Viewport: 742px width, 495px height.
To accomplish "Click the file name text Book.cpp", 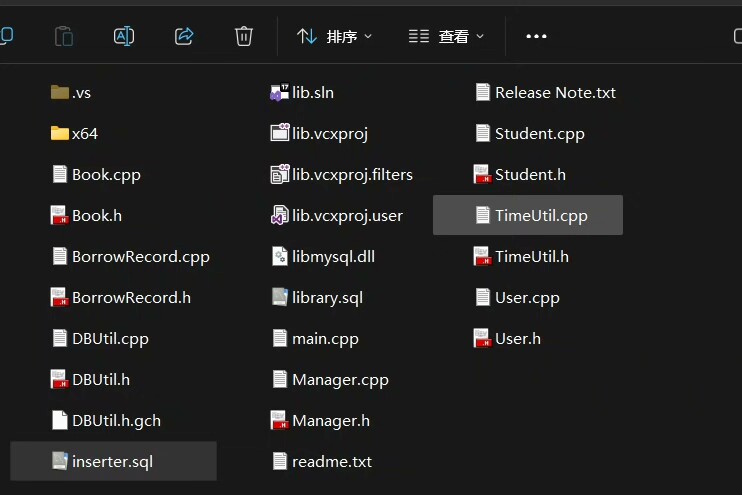I will [106, 176].
